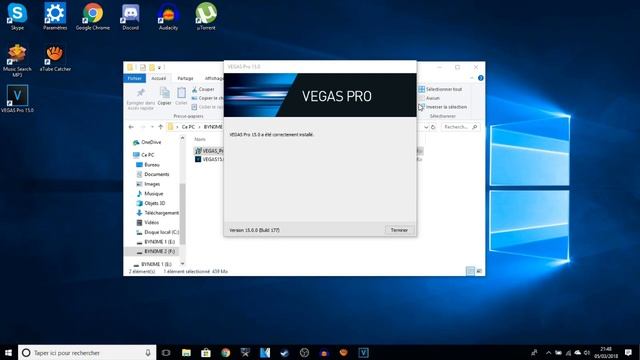Image resolution: width=640 pixels, height=360 pixels.
Task: Launch Audacity from the desktop icon
Action: (x=168, y=16)
